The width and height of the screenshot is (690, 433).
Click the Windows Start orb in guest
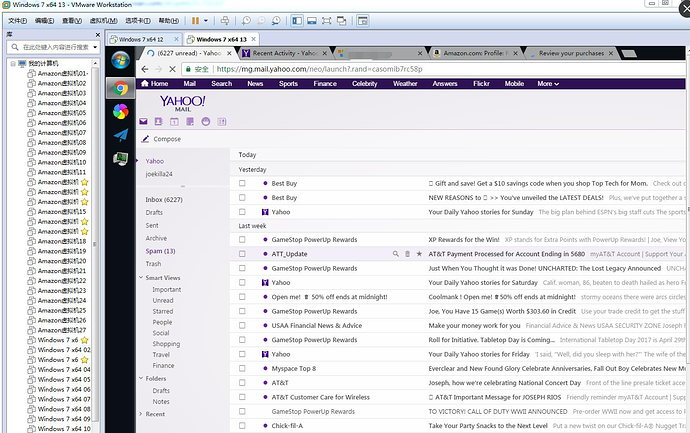point(120,60)
